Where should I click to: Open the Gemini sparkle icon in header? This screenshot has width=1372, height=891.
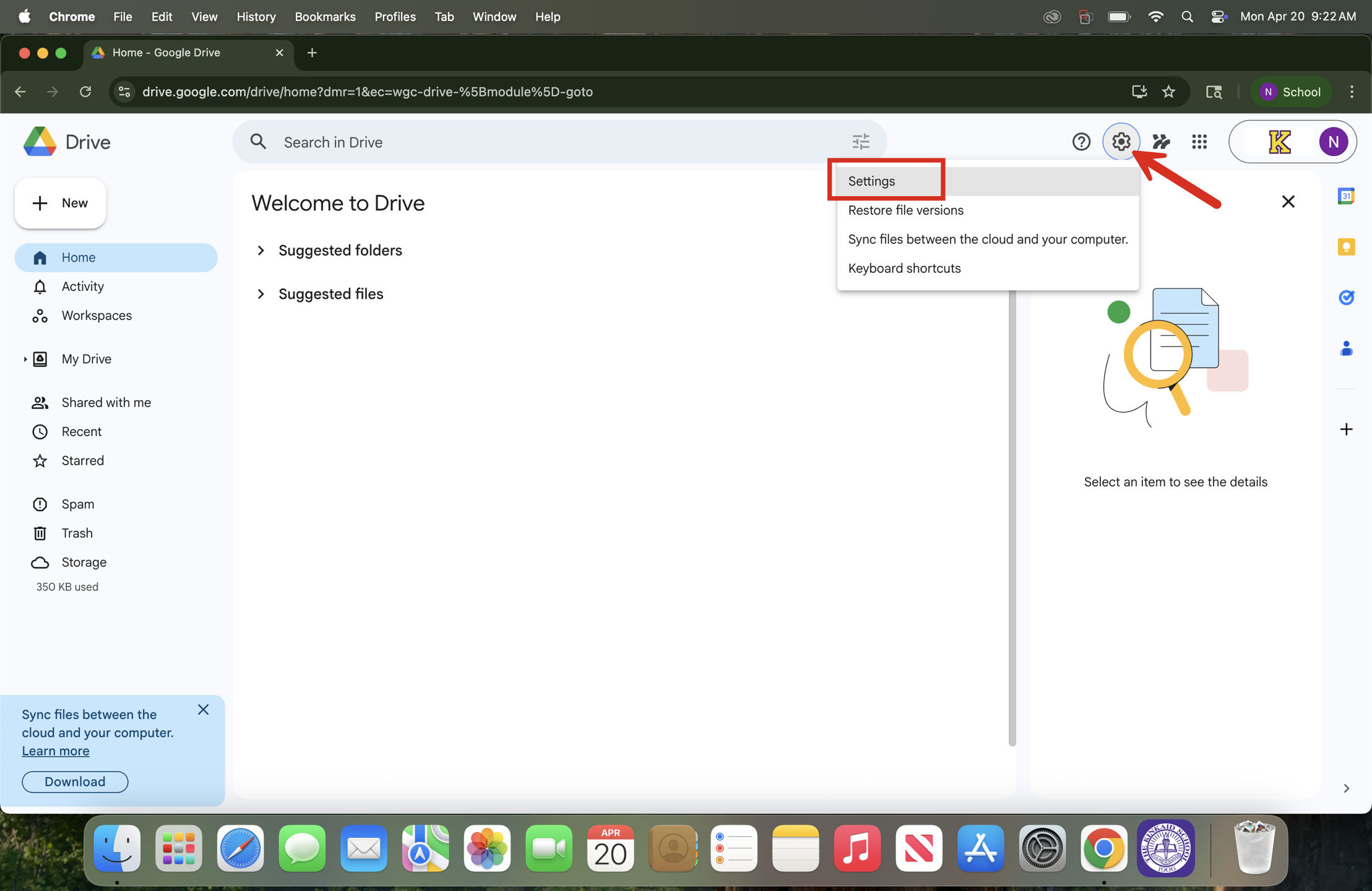coord(1161,142)
